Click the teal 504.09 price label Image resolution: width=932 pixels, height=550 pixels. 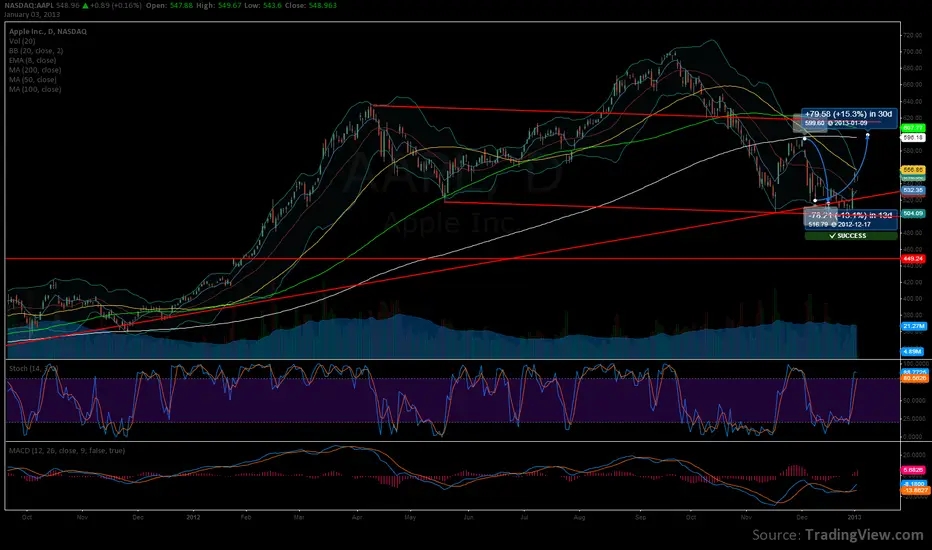click(913, 213)
